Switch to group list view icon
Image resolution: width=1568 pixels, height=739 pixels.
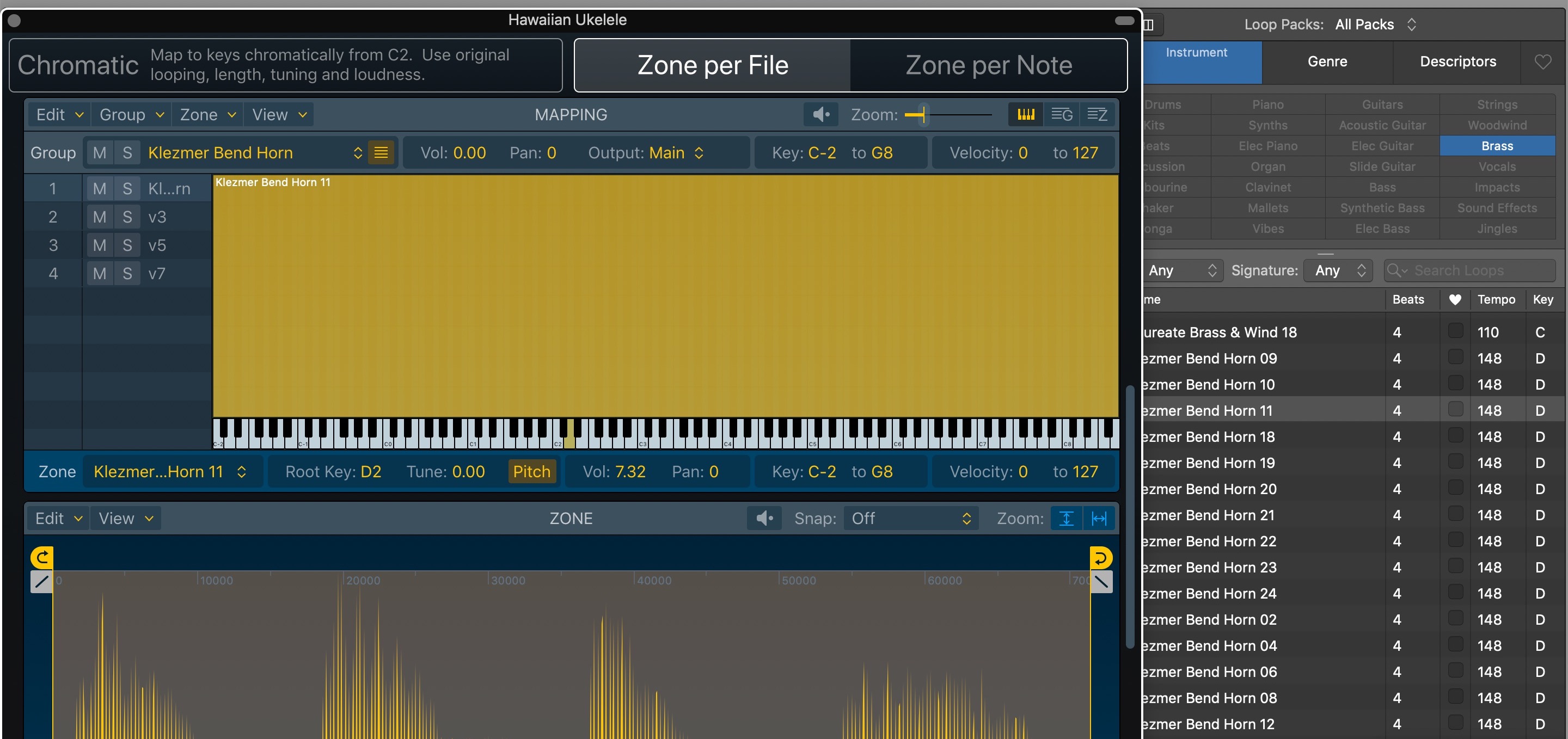(1062, 114)
